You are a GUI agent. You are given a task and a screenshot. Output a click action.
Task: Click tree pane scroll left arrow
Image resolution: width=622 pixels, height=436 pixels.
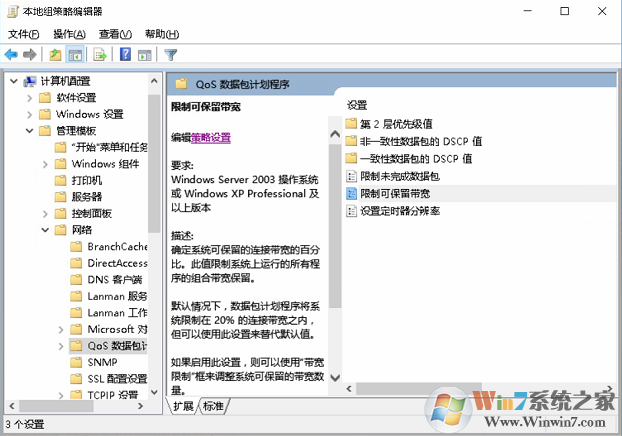pos(12,406)
